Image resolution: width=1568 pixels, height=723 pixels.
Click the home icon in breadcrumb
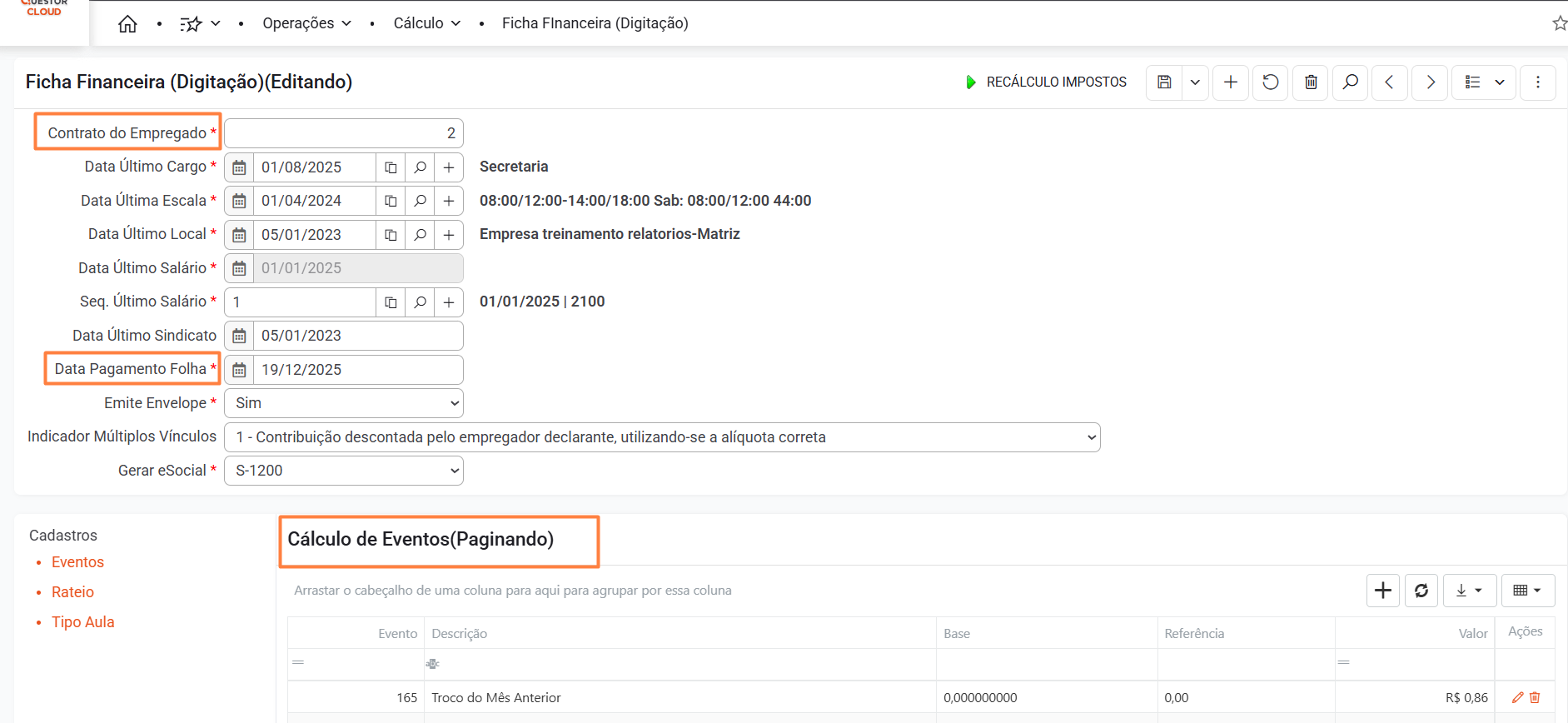127,23
